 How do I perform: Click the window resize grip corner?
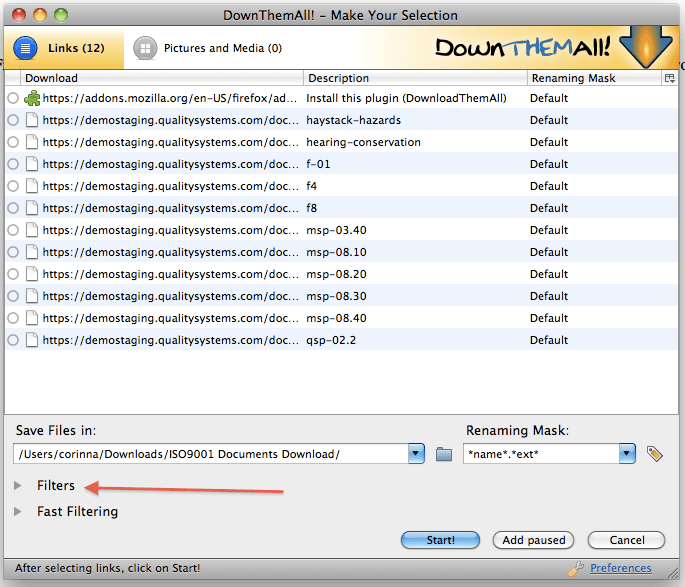(x=673, y=572)
